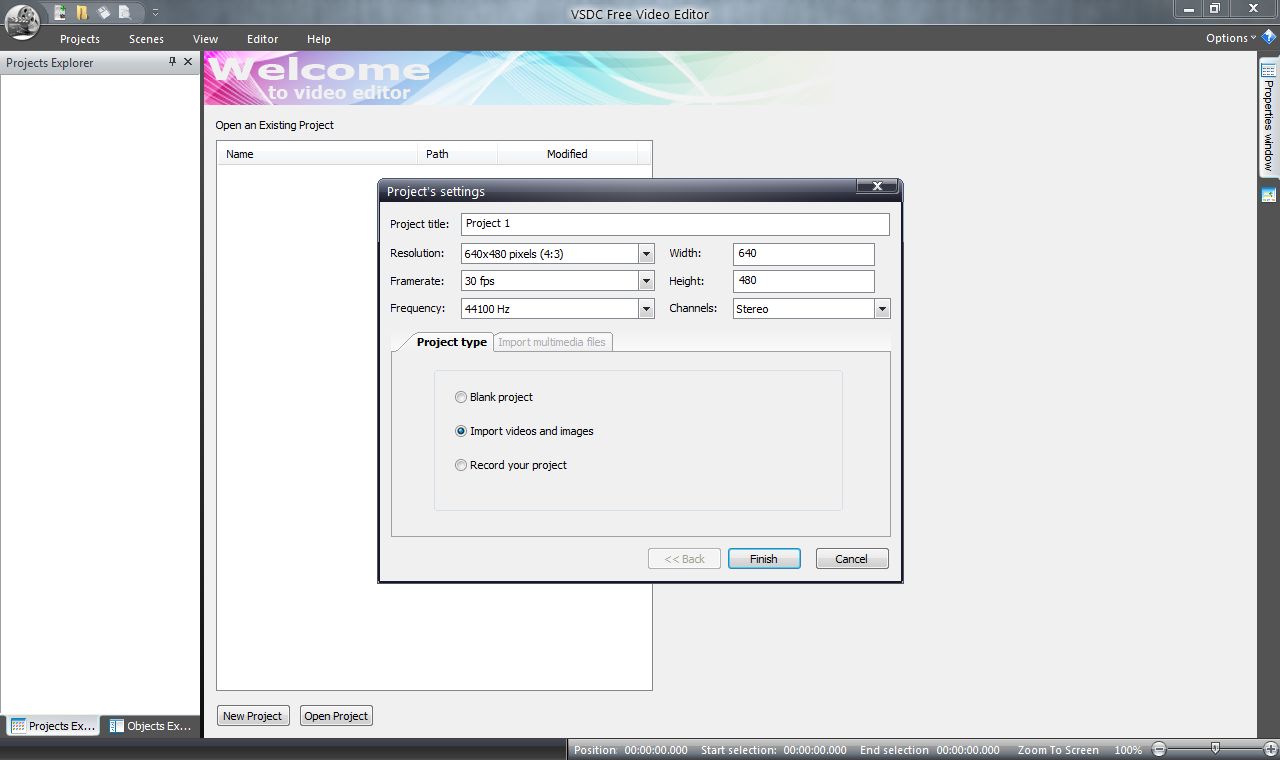
Task: Click the blue help diamond icon
Action: pos(1269,38)
